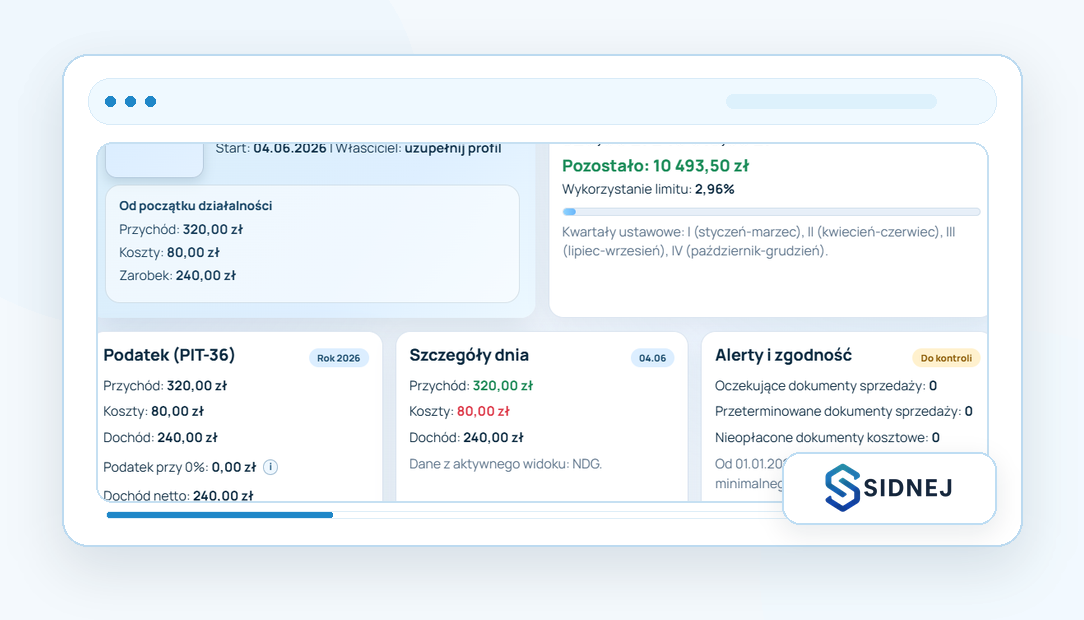Click Nieopłacone dokumenty kosztowe: 0 row
Image resolution: width=1084 pixels, height=620 pixels.
(x=827, y=438)
